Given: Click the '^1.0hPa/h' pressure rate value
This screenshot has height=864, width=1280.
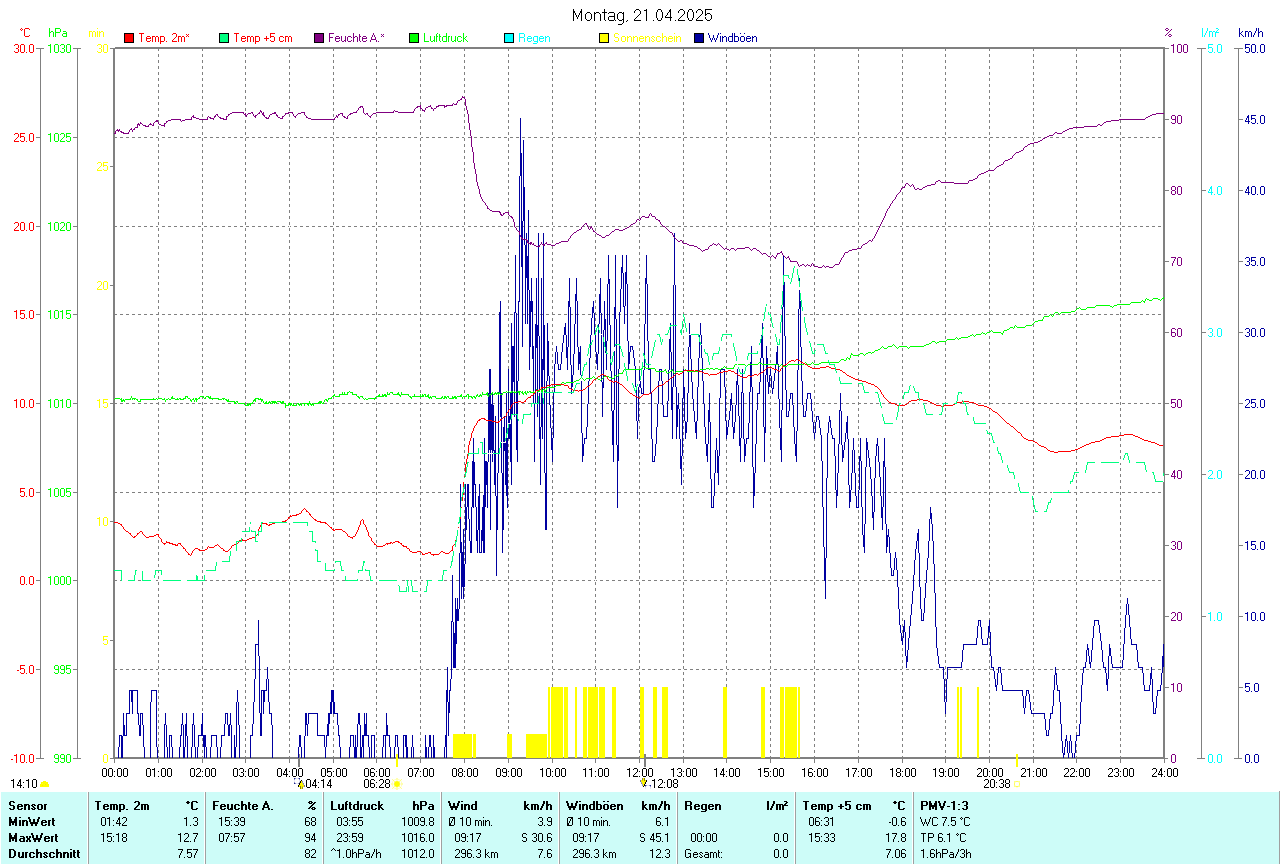Looking at the screenshot, I should 355,853.
